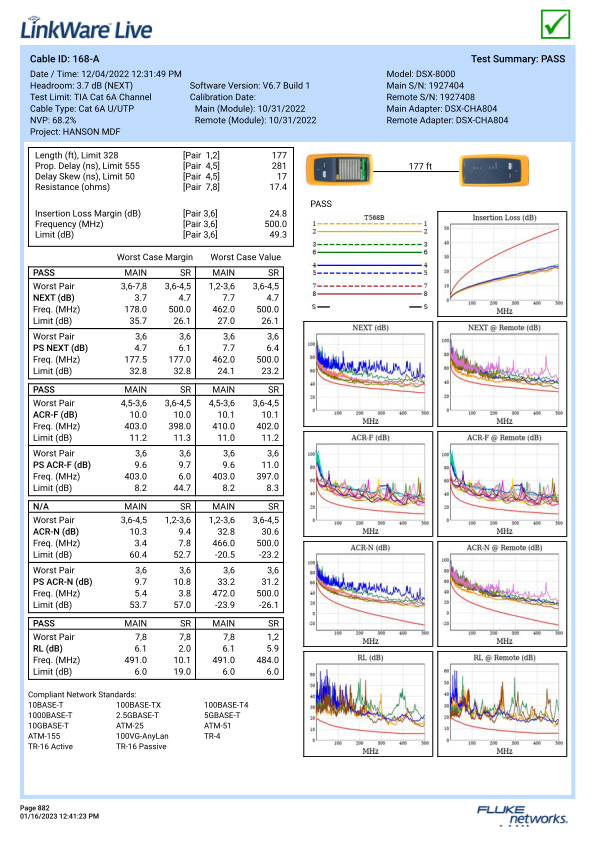Open the ACR-F (dB) graph
The width and height of the screenshot is (595, 841).
pyautogui.click(x=368, y=484)
